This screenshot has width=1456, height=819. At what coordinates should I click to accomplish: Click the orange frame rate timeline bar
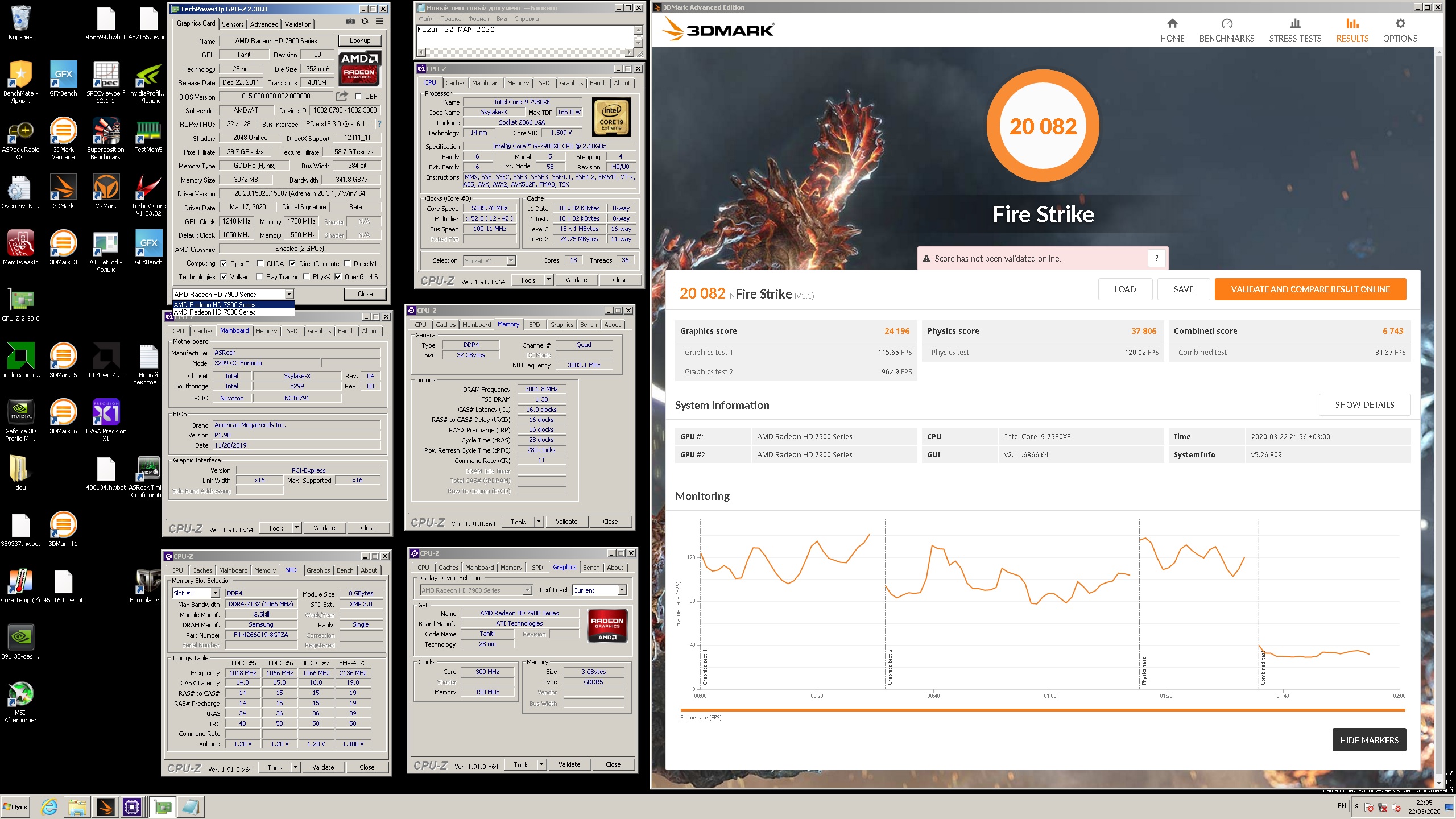1043,710
